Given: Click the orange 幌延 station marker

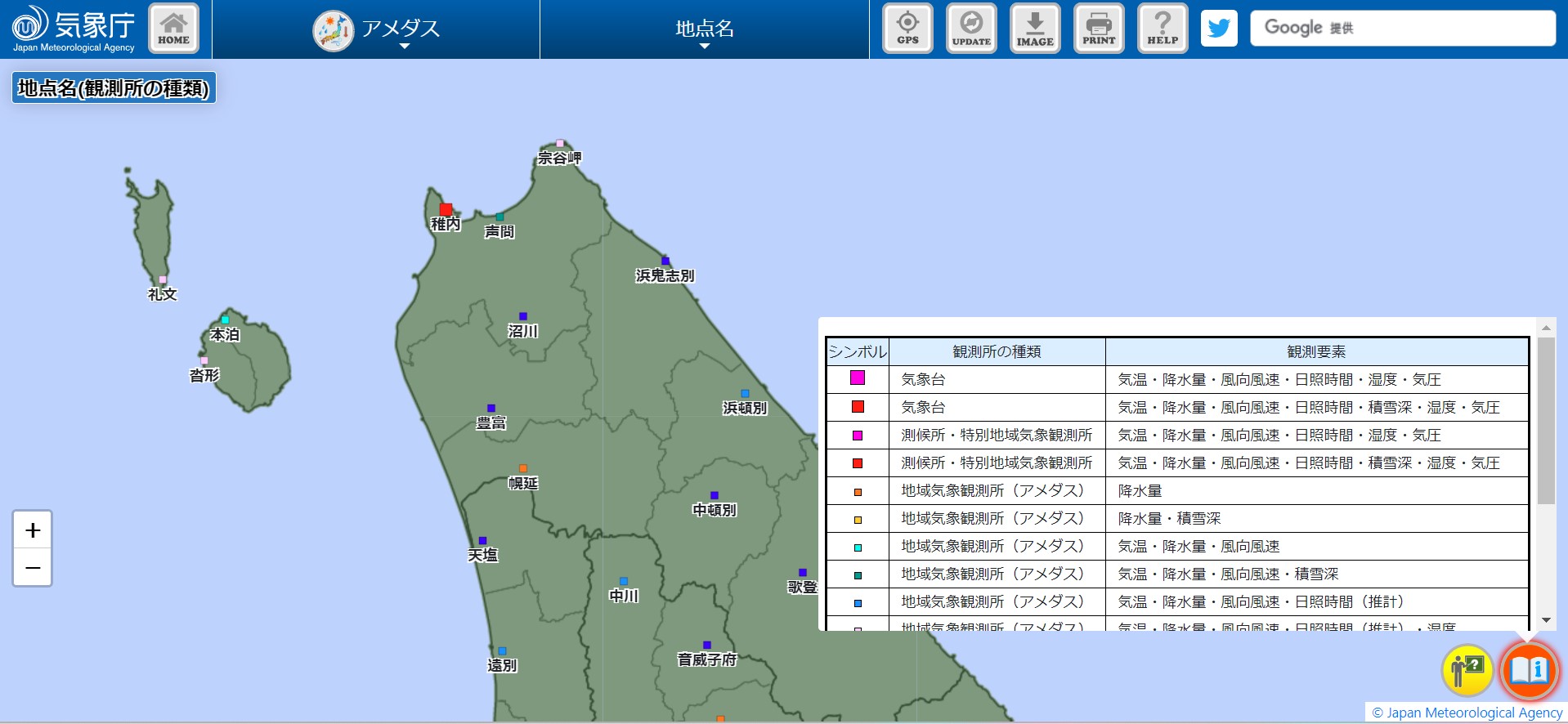Looking at the screenshot, I should 523,468.
